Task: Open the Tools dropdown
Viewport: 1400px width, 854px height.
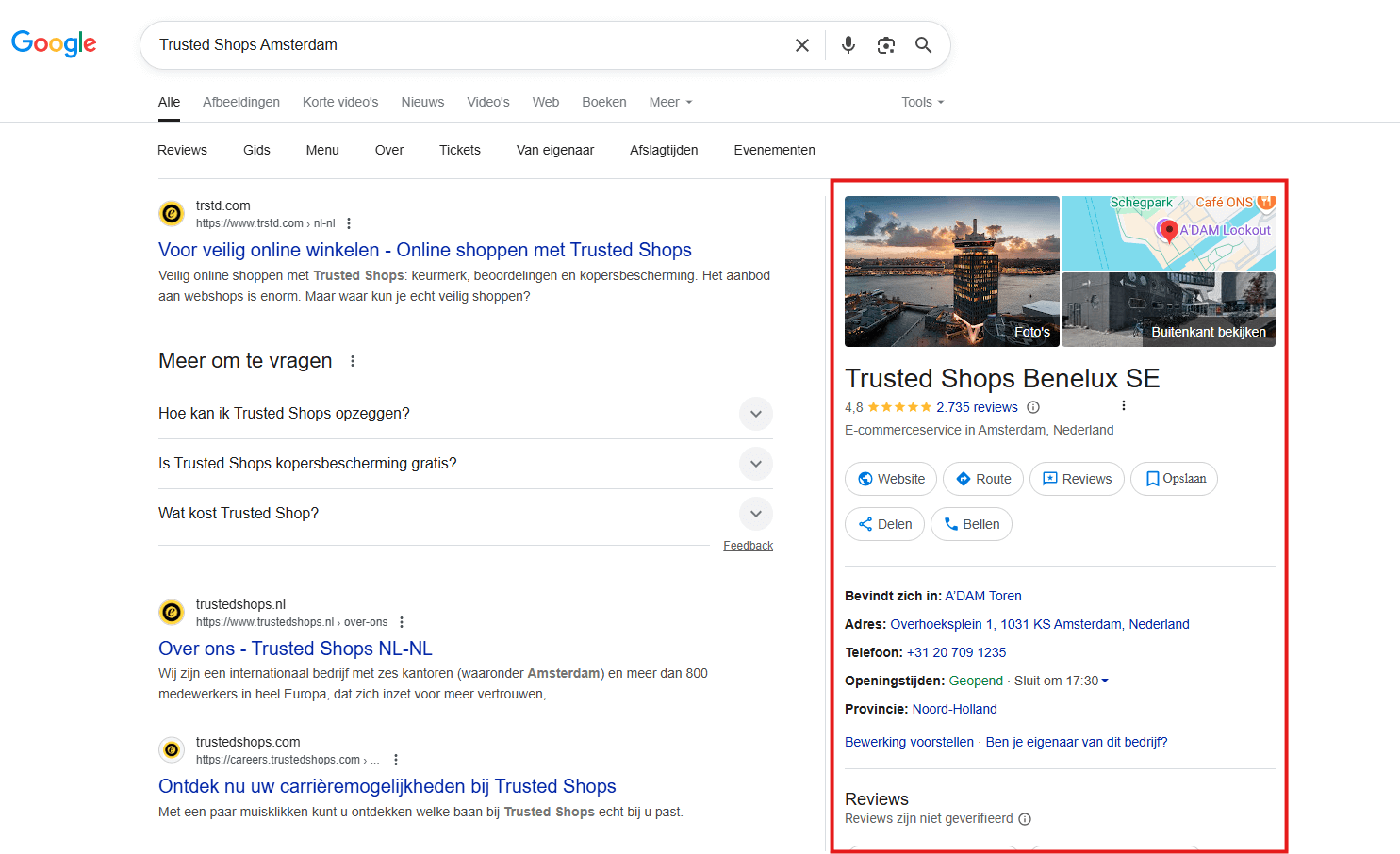Action: (x=922, y=102)
